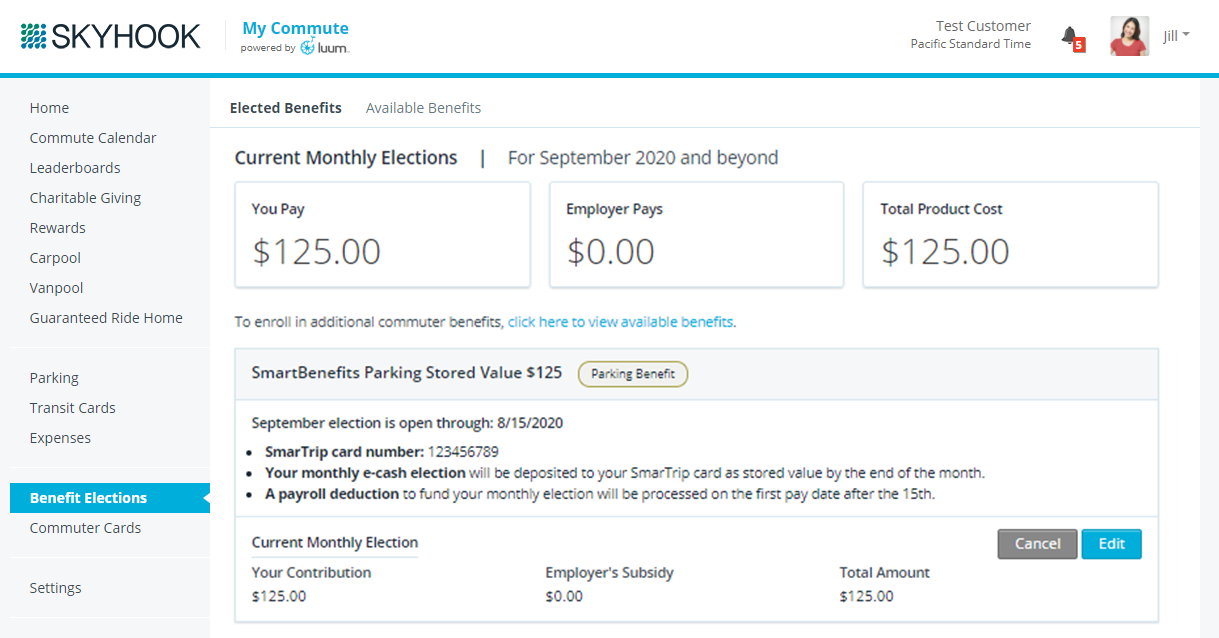Click the Parking Benefit badge
1219x638 pixels.
(633, 374)
